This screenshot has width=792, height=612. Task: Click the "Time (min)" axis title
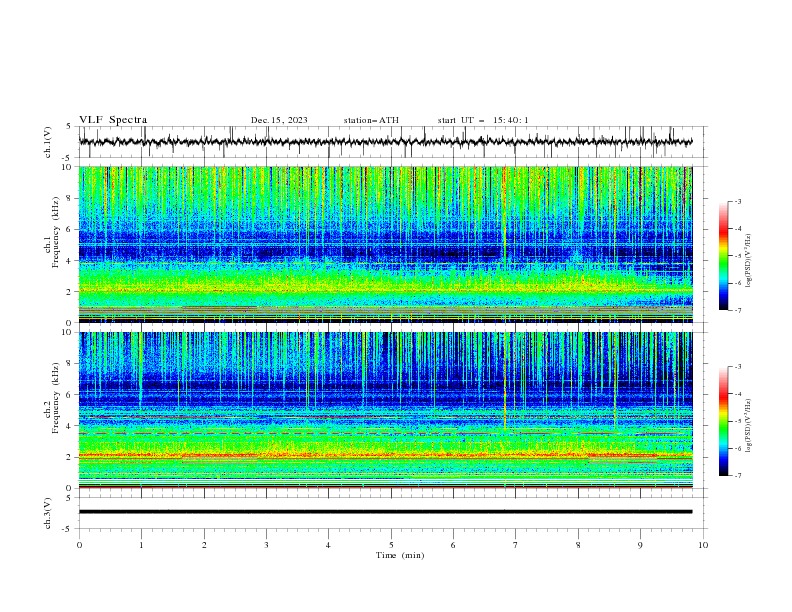400,555
